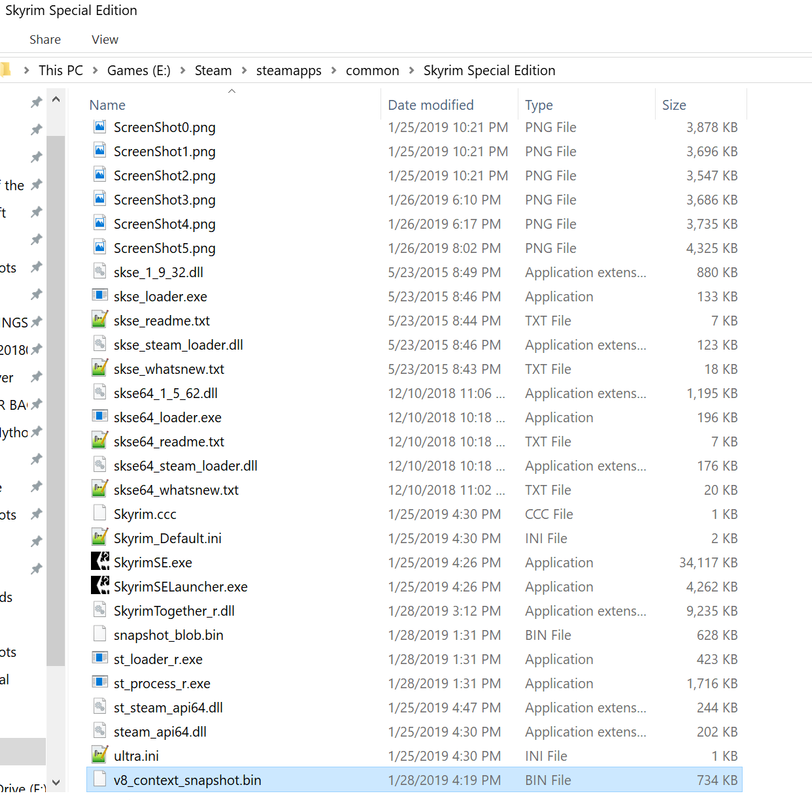Select the st_steam_api64.dll icon
This screenshot has height=800, width=812.
(x=99, y=706)
